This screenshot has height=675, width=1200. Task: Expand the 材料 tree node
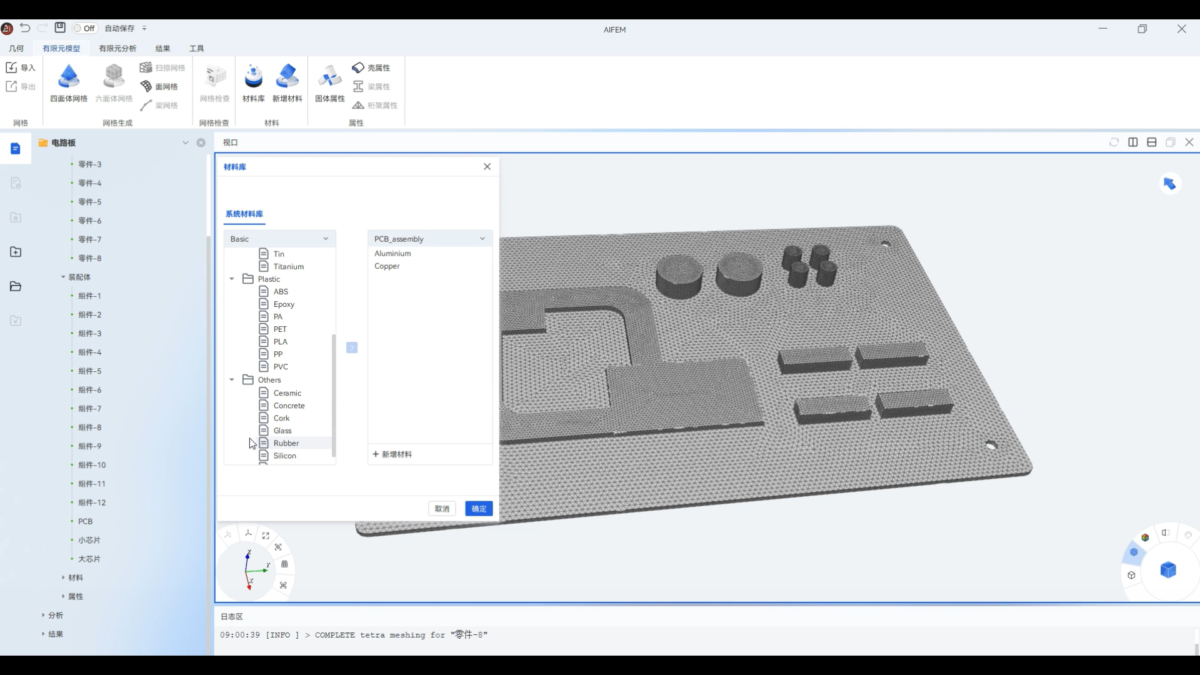click(x=63, y=577)
